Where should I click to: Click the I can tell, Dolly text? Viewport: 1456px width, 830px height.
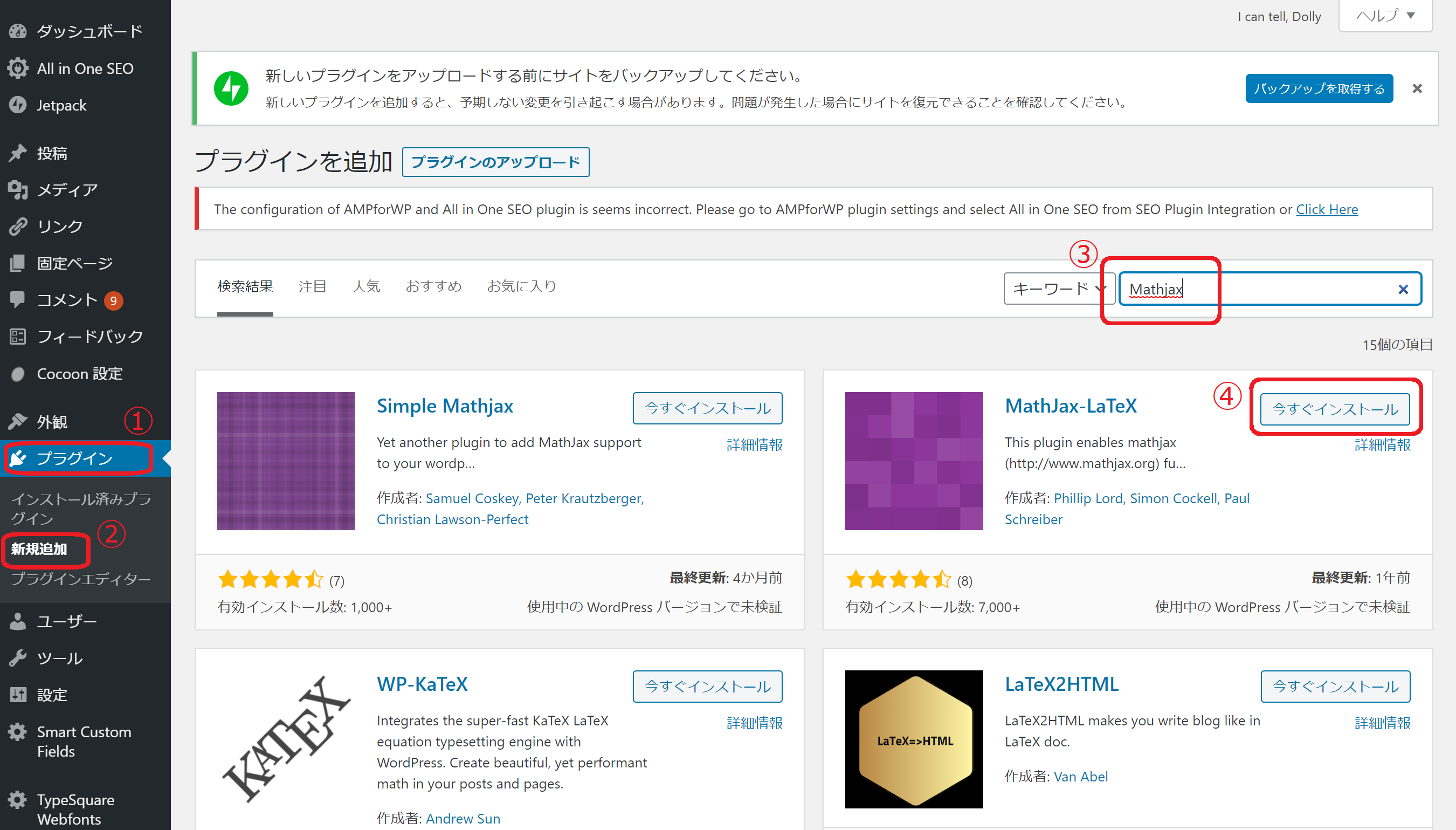coord(1279,17)
